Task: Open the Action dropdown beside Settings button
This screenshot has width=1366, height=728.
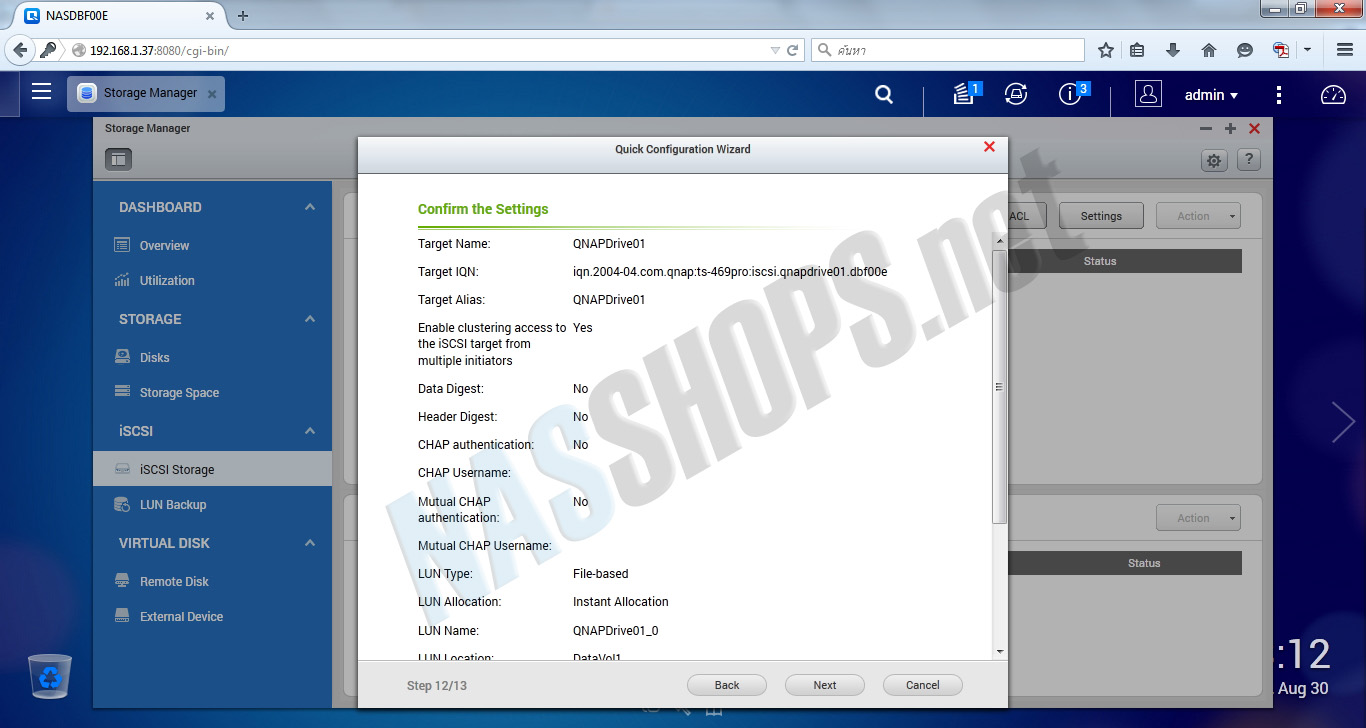Action: point(1198,216)
